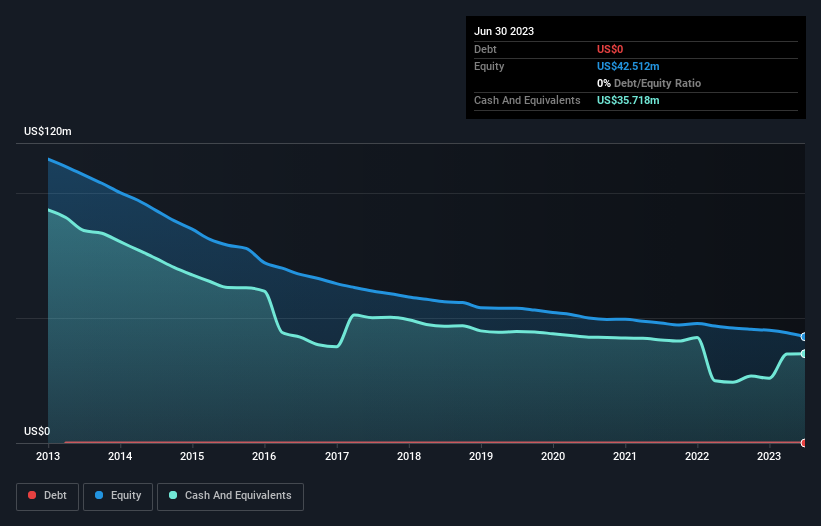Toggle Cash And Equivalents legend button
Screen dimensions: 821x526
(230, 496)
